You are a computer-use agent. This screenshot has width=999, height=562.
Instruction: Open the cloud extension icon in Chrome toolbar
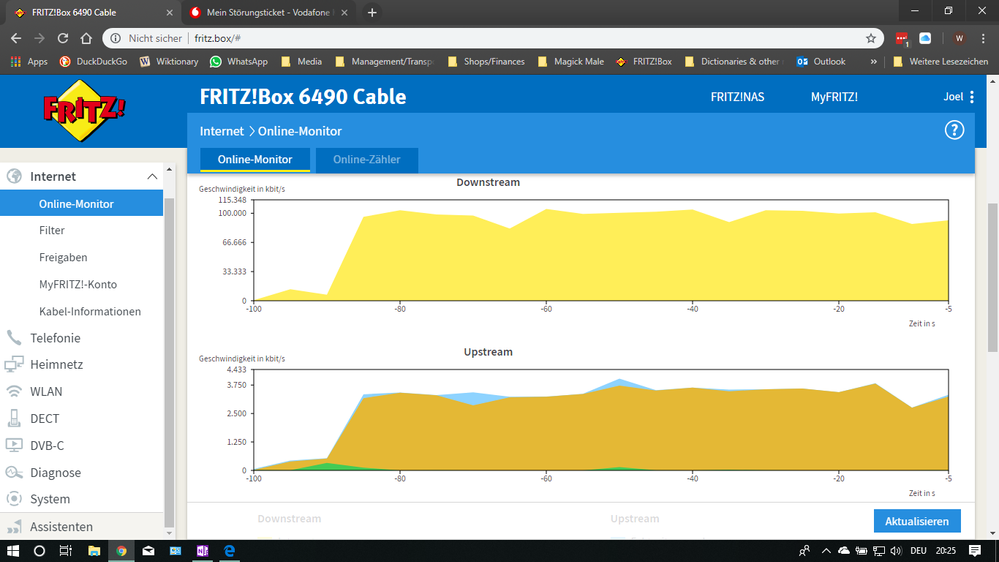pos(925,38)
